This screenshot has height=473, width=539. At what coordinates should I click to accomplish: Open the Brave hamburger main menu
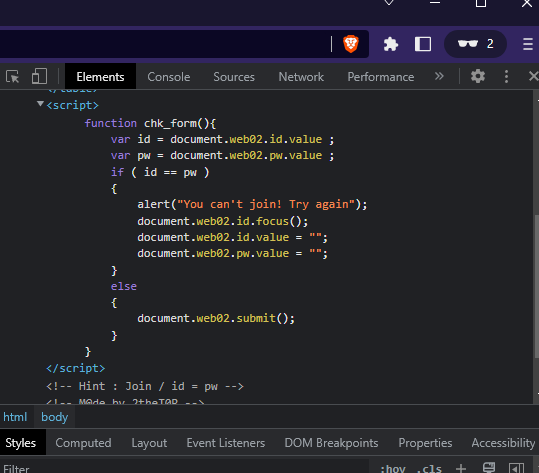[x=528, y=44]
